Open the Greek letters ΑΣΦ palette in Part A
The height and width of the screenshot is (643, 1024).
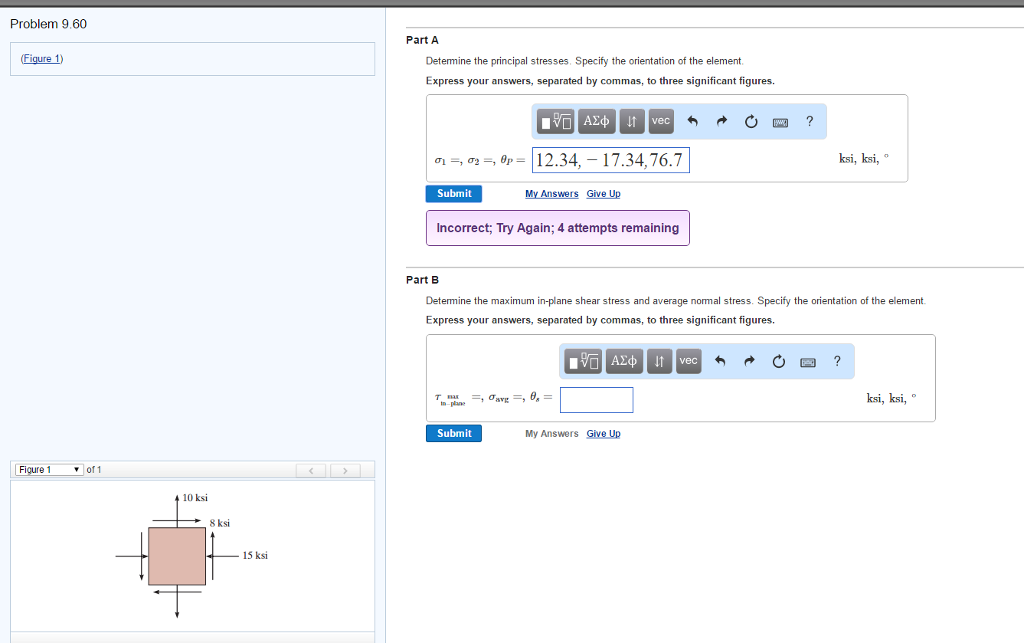coord(596,120)
